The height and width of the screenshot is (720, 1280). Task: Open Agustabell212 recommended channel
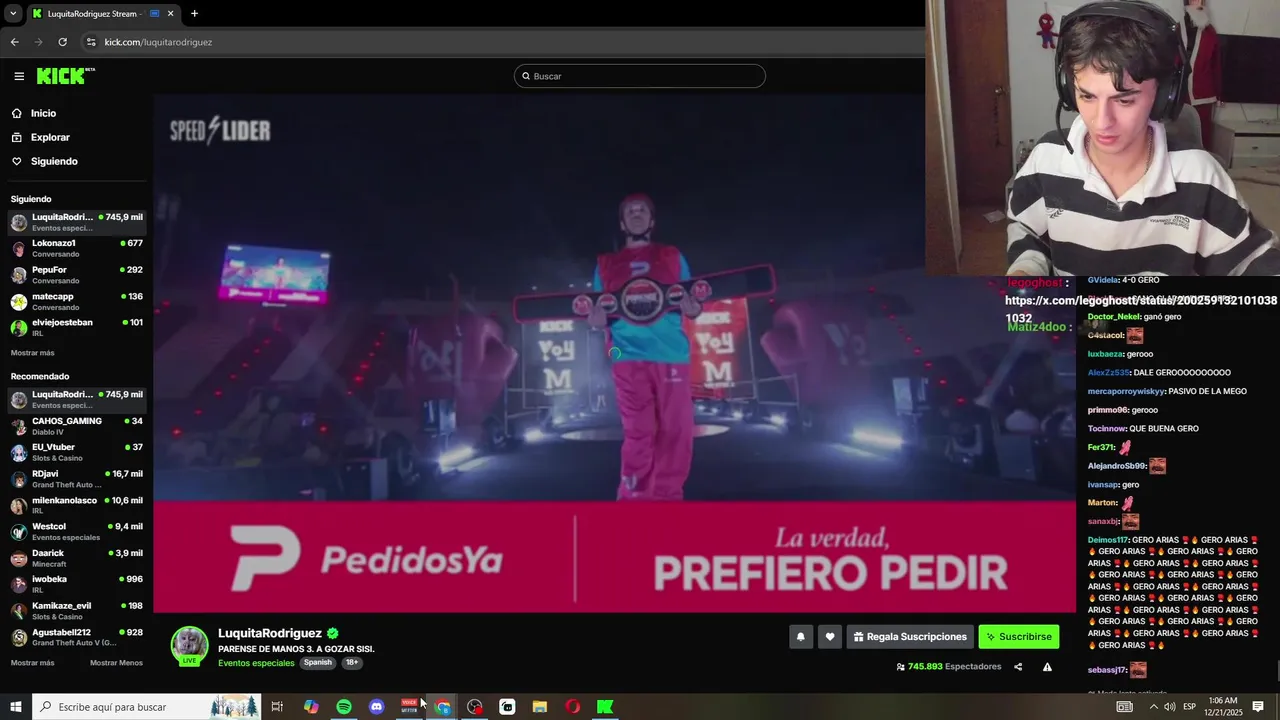[x=77, y=637]
